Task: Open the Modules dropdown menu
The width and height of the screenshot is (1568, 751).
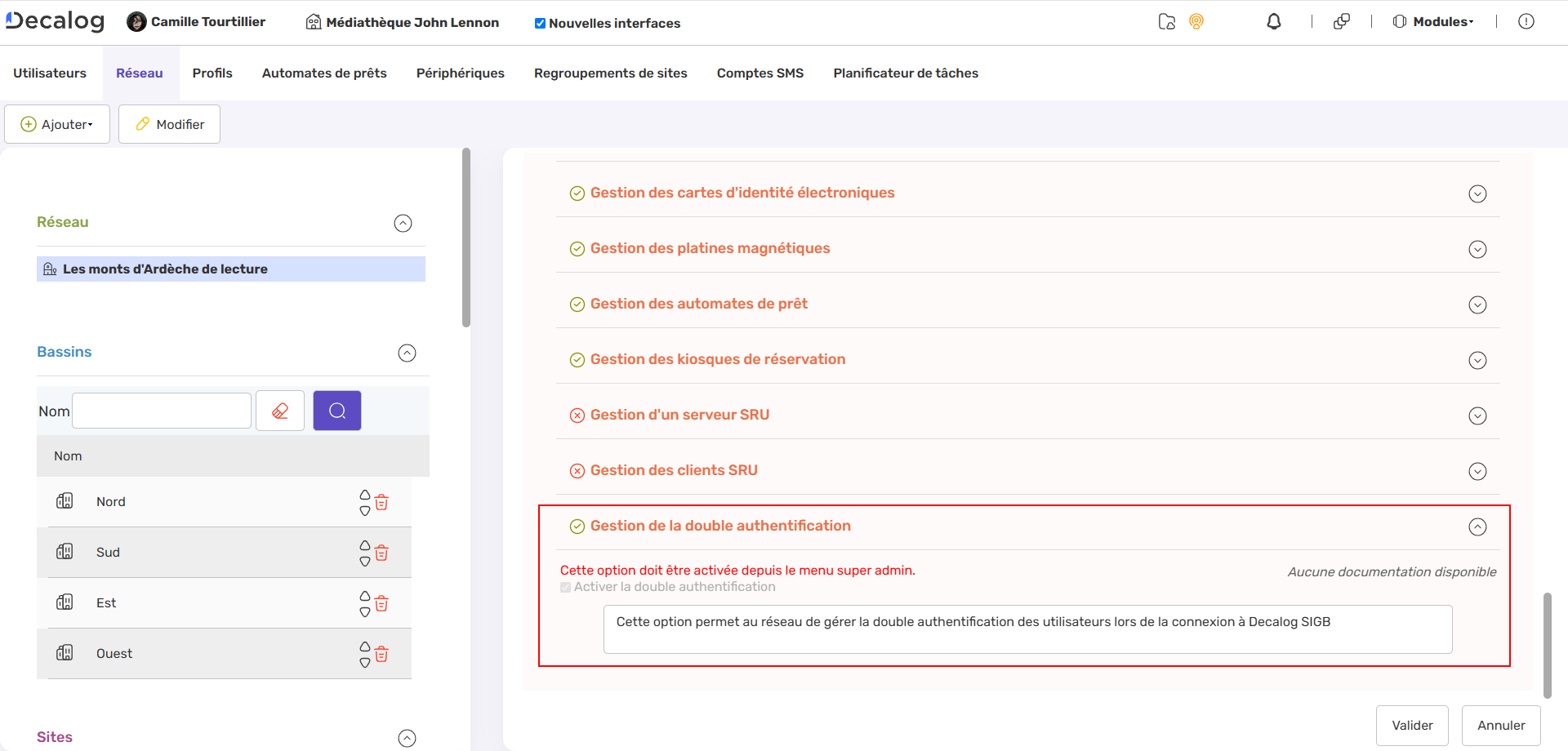Action: (x=1433, y=21)
